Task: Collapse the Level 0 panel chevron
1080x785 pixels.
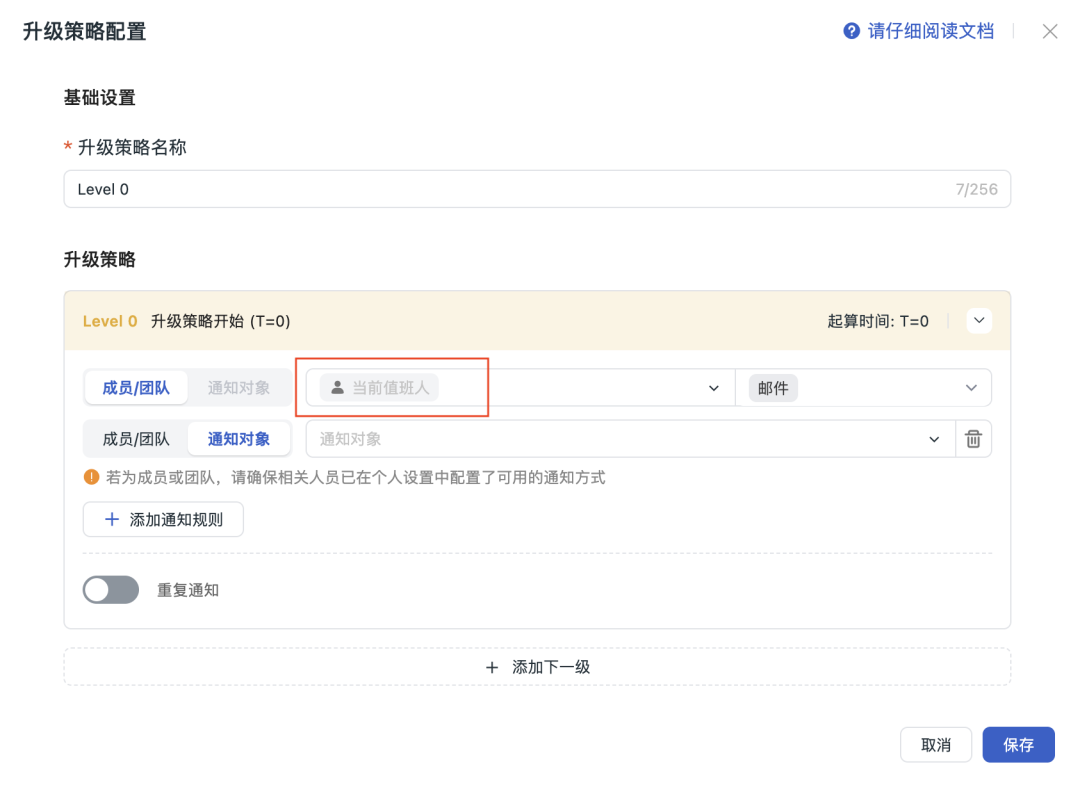Action: 979,321
